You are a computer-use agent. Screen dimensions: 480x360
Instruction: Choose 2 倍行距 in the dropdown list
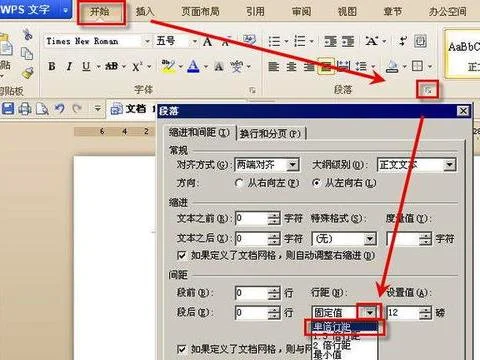[345, 345]
